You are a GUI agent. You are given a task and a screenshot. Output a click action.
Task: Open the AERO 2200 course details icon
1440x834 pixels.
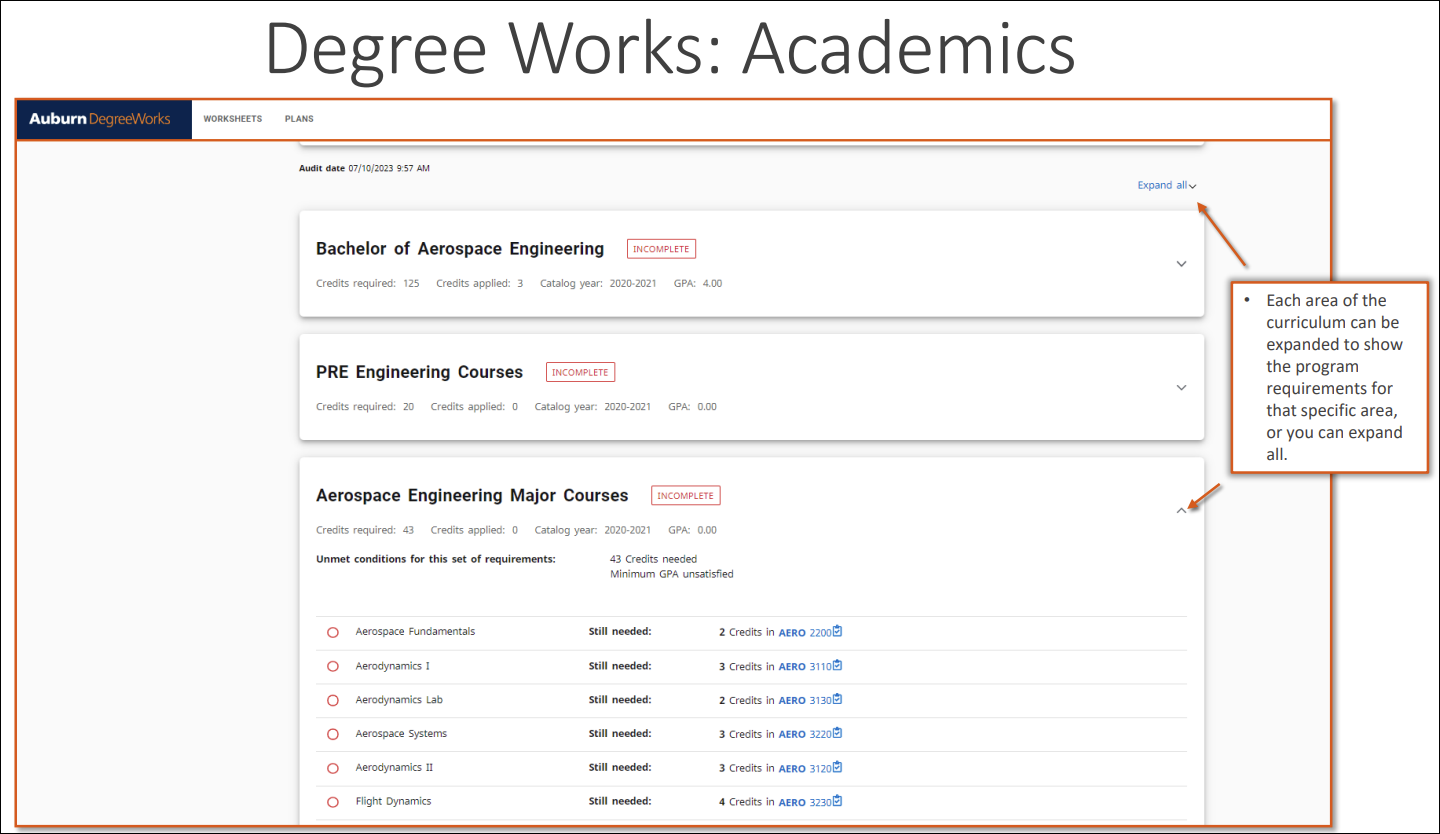837,632
